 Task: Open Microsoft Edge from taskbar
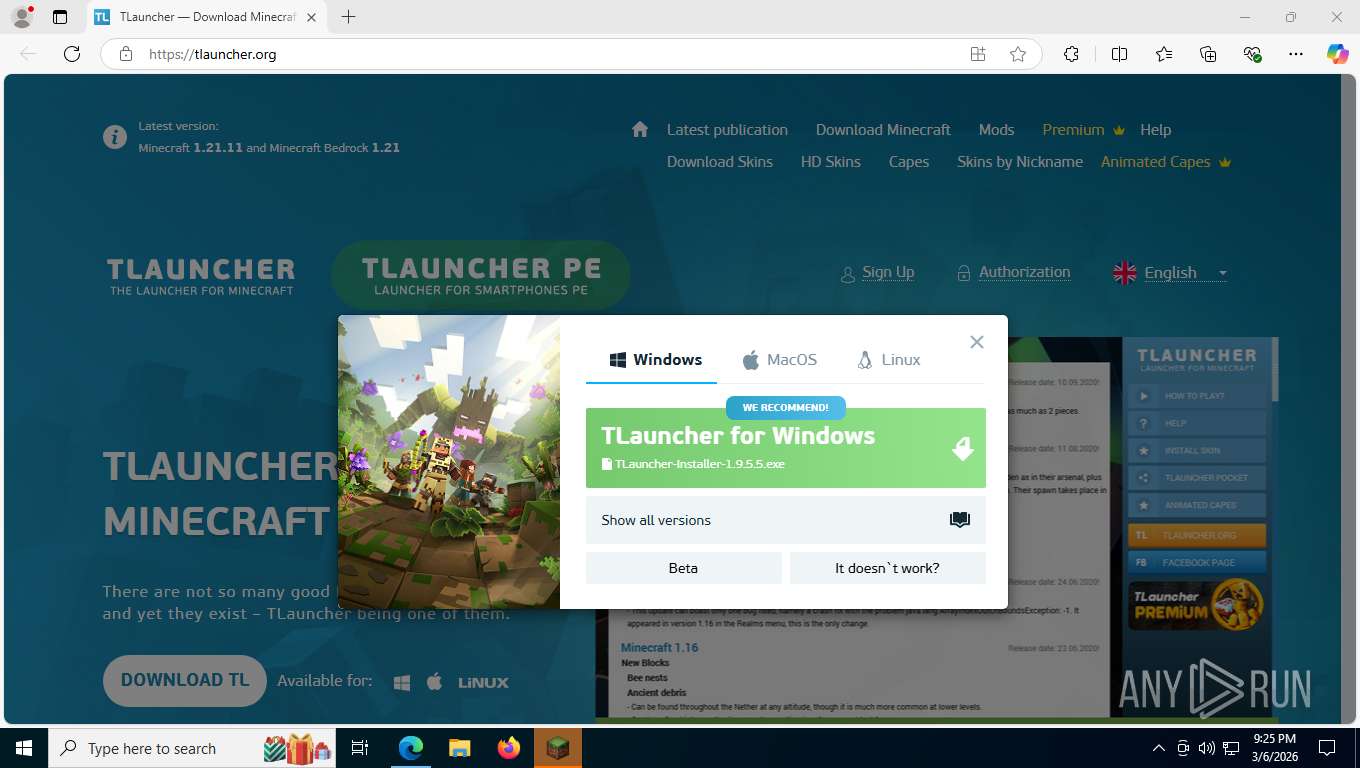coord(411,748)
